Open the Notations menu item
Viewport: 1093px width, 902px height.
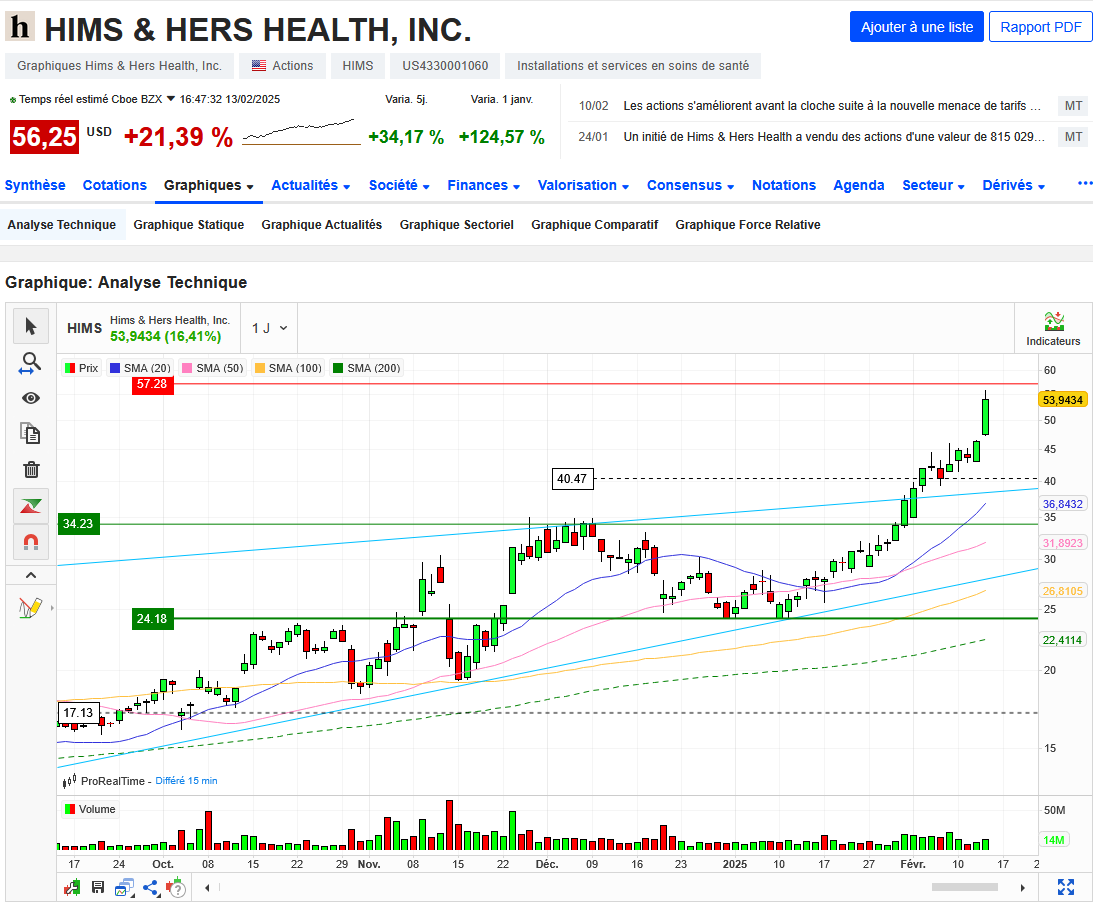click(x=784, y=185)
